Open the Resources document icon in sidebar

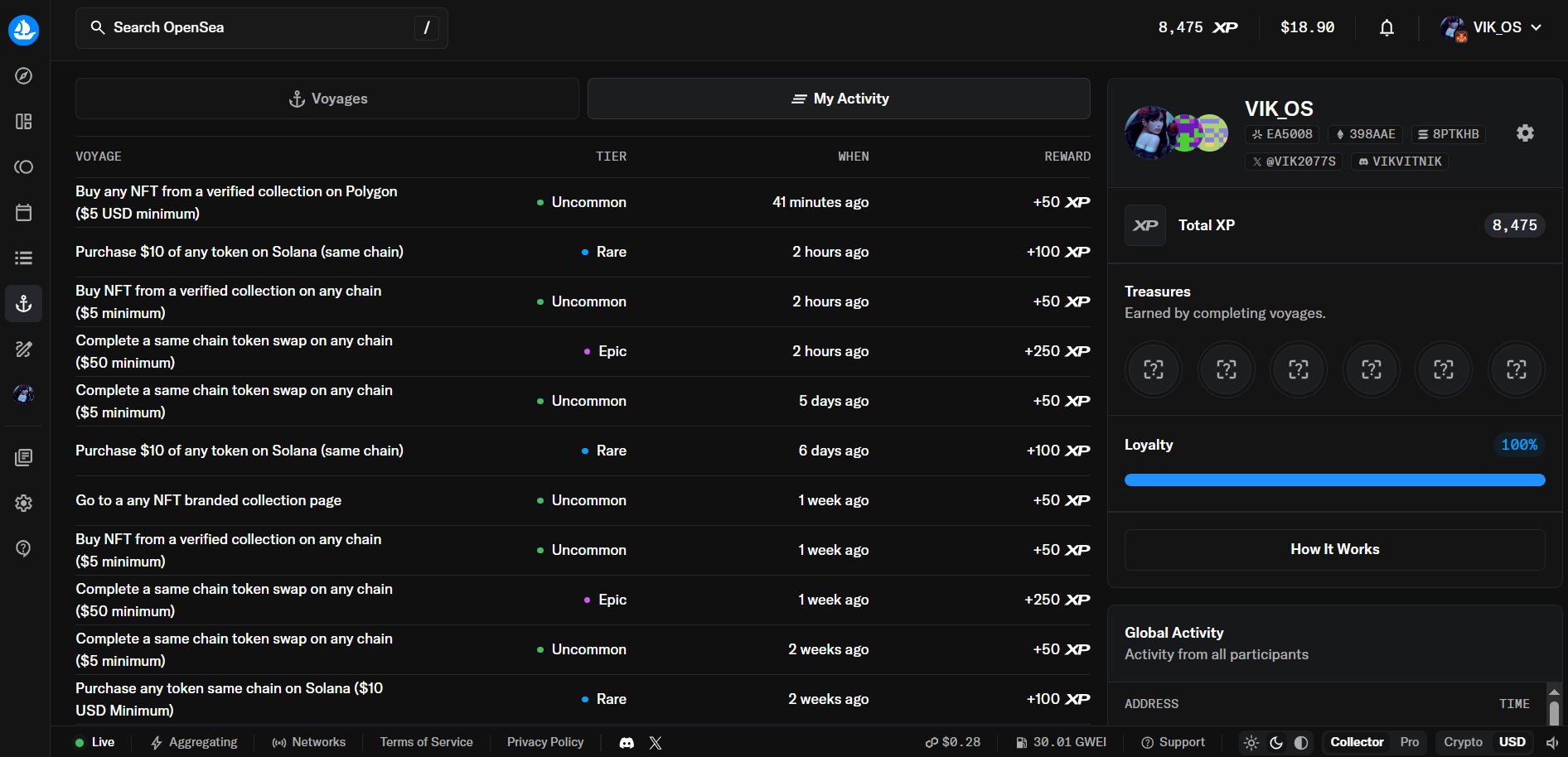24,458
